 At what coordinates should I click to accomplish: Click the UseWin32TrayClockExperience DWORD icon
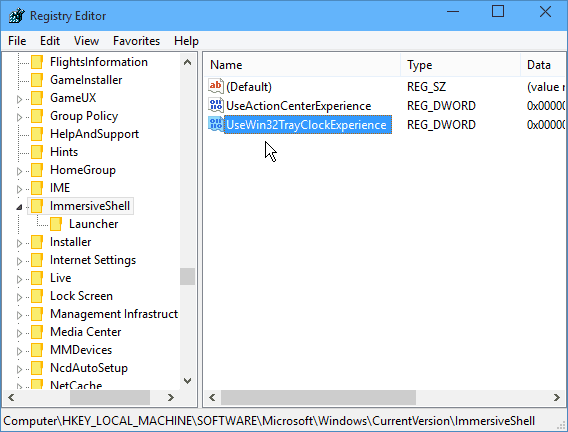[216, 124]
